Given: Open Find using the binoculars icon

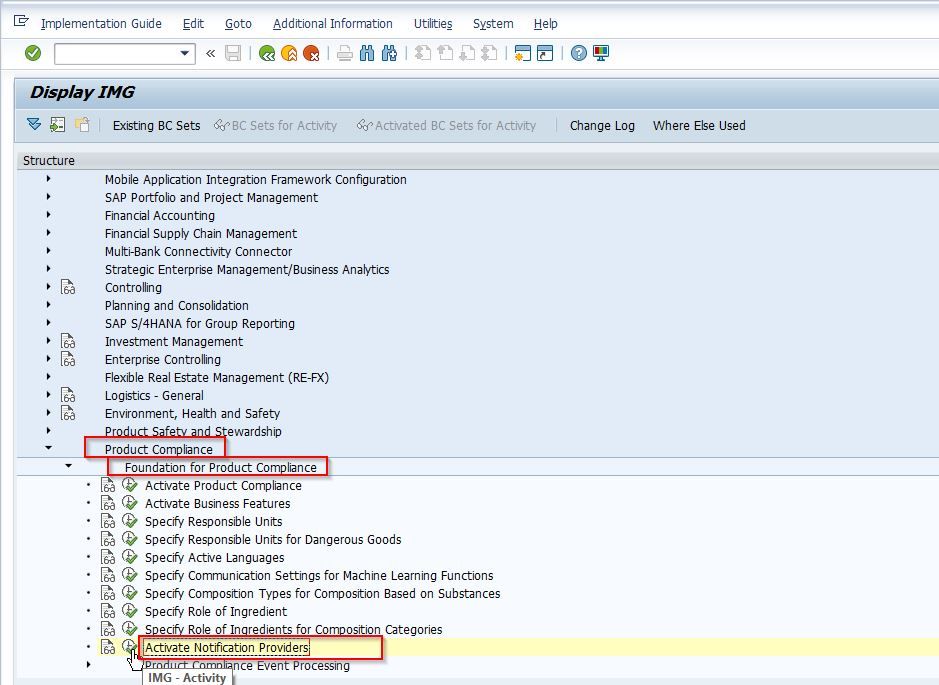Looking at the screenshot, I should [x=367, y=54].
